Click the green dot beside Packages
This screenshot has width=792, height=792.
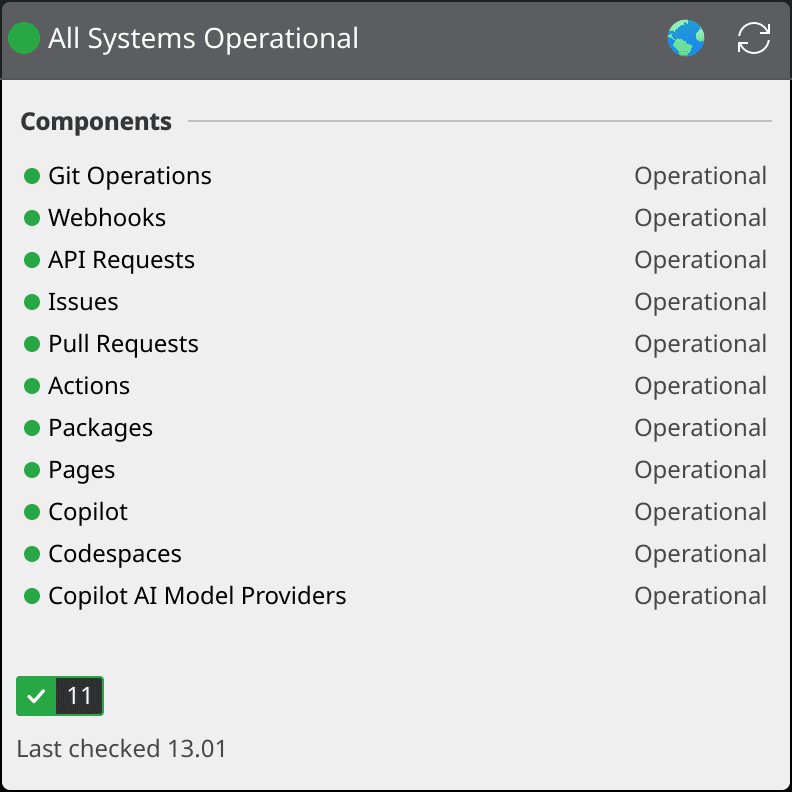(32, 428)
